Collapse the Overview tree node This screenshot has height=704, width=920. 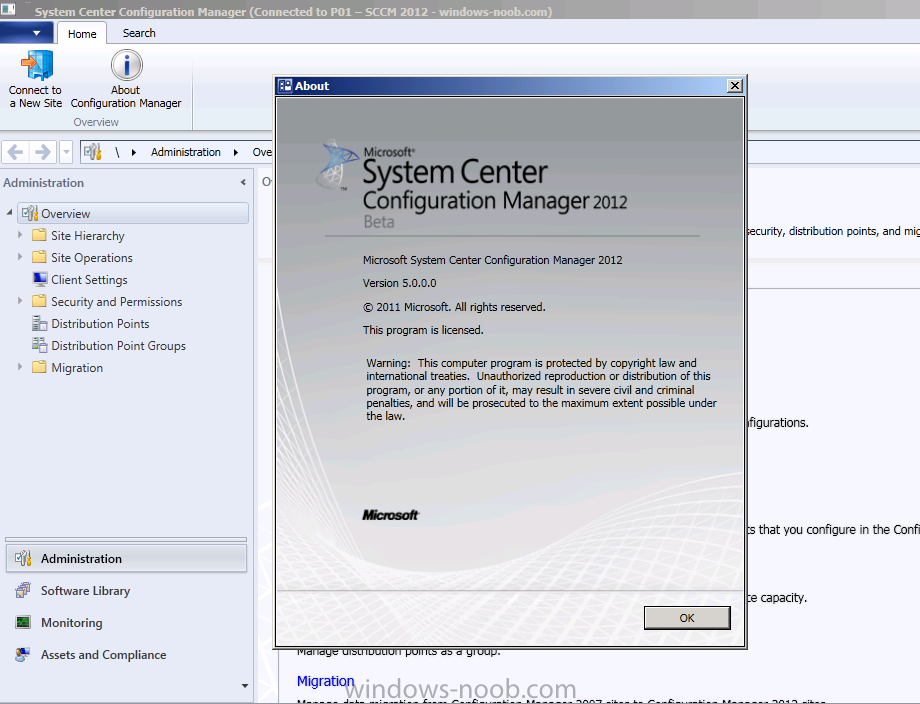point(9,212)
